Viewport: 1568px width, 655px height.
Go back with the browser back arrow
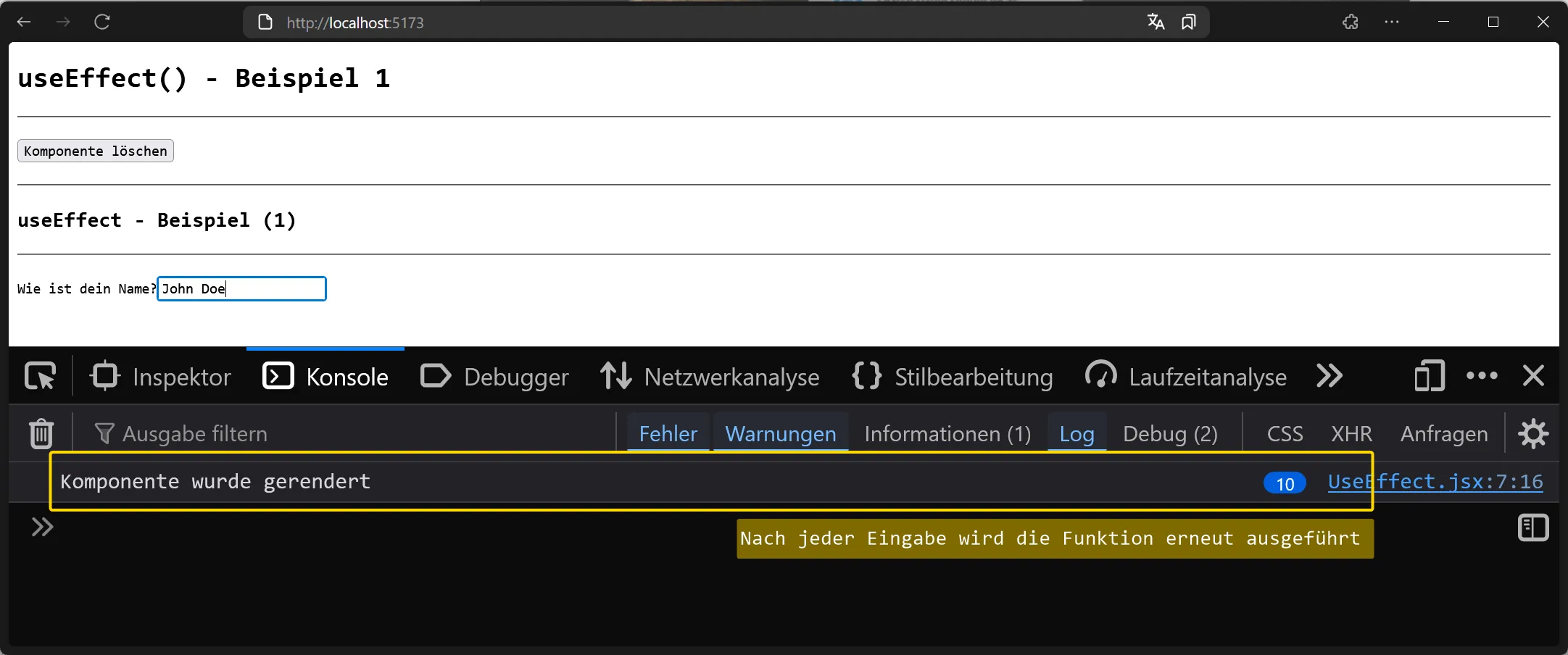(x=24, y=22)
